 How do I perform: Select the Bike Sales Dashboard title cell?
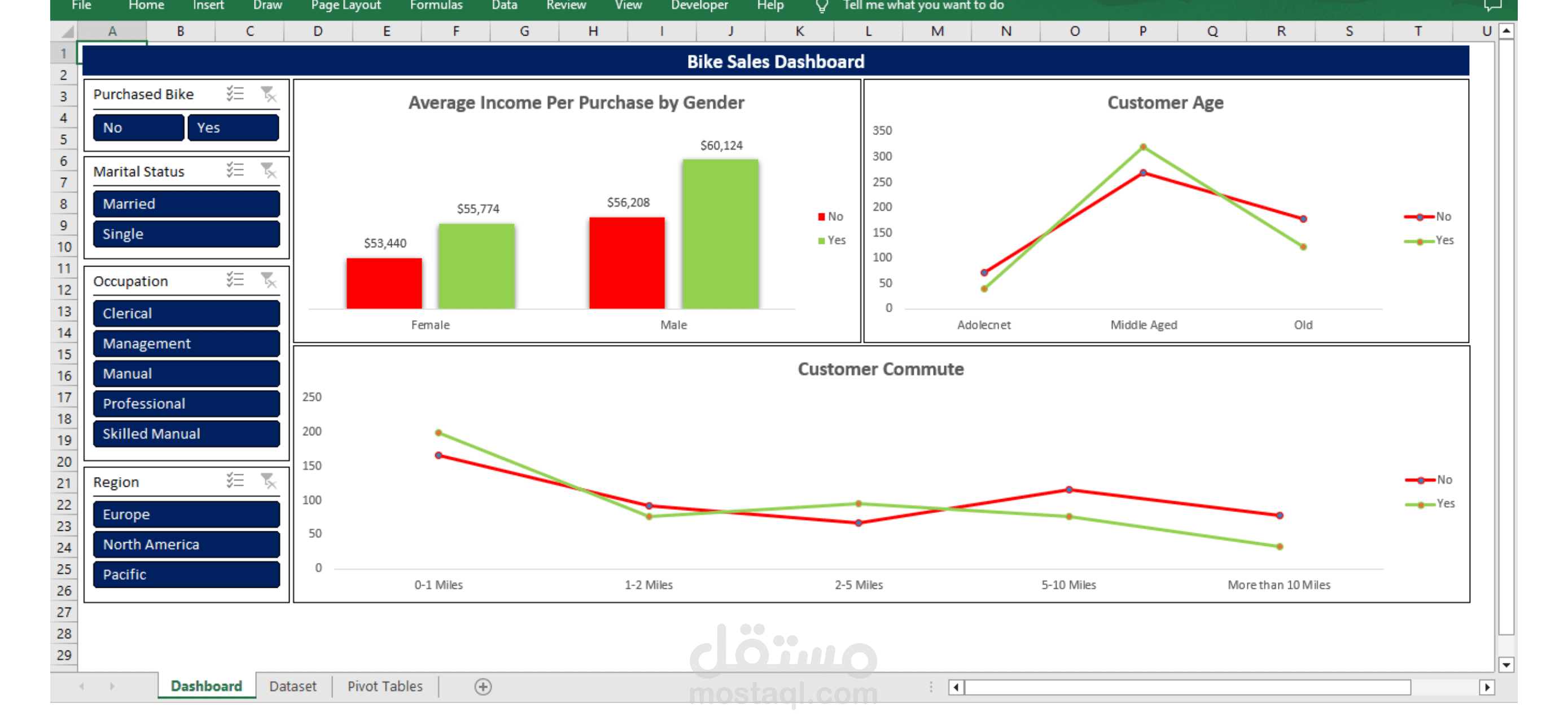coord(776,62)
